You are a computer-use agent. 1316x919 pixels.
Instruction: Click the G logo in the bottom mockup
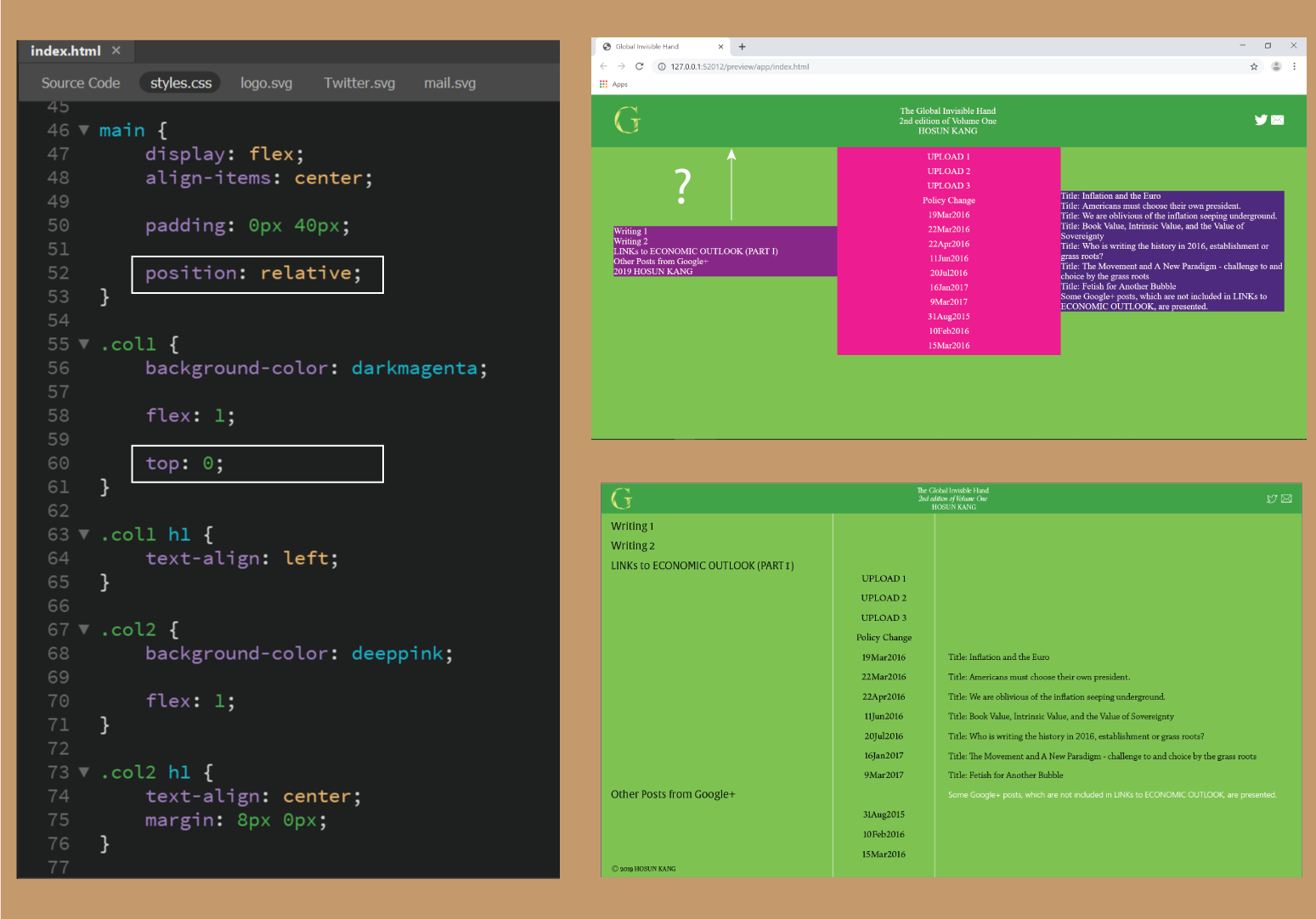pyautogui.click(x=621, y=498)
